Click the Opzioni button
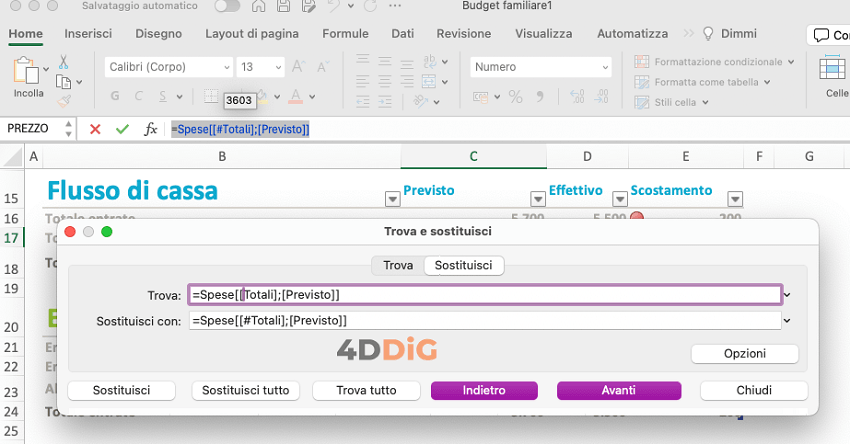 pyautogui.click(x=745, y=354)
